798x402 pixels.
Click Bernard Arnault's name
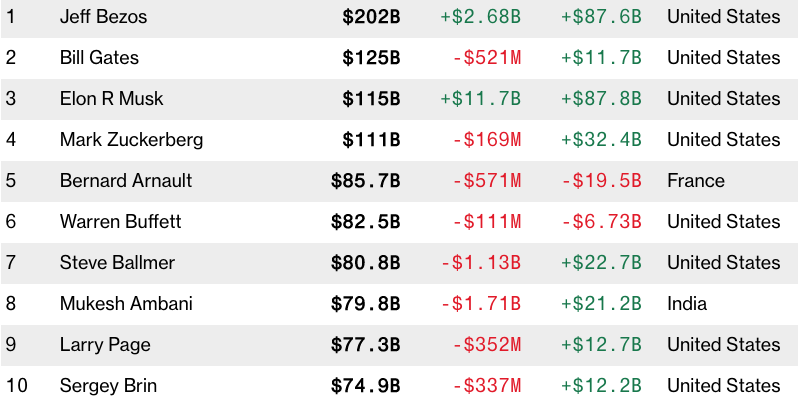tap(126, 181)
